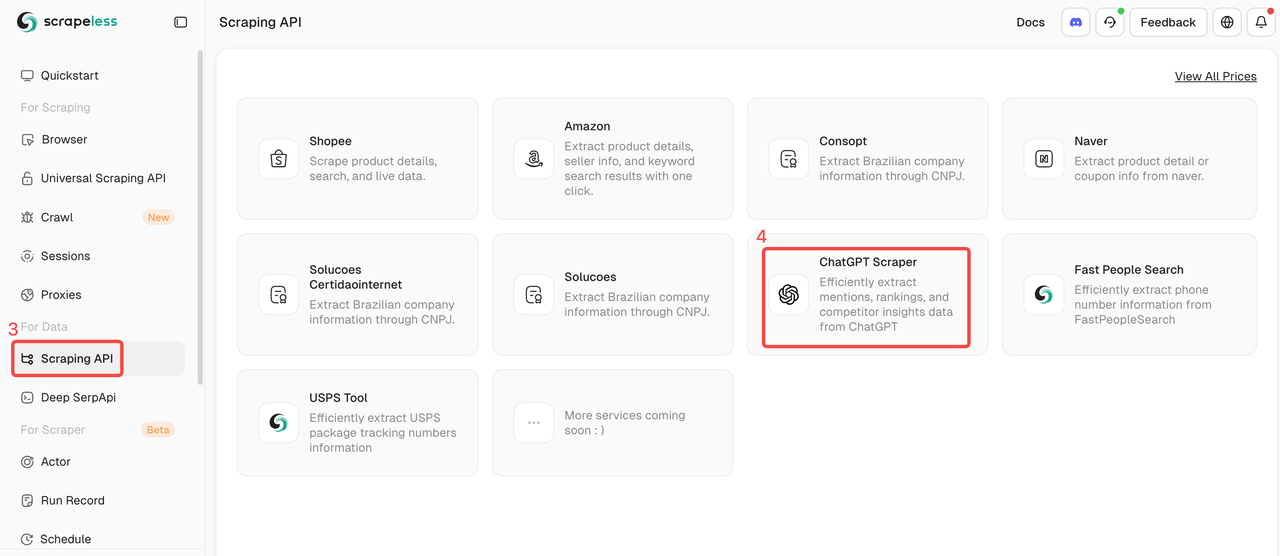Image resolution: width=1280 pixels, height=556 pixels.
Task: Click the 'Scraping API' page heading
Action: [260, 22]
